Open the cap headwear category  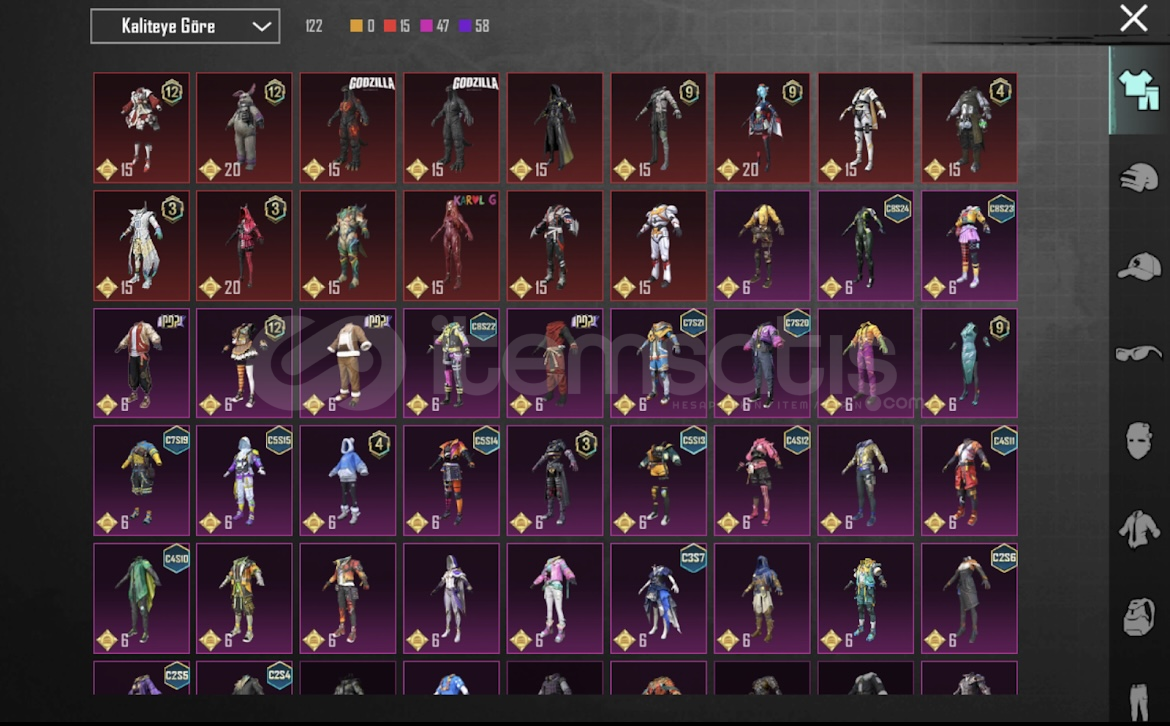coord(1139,266)
